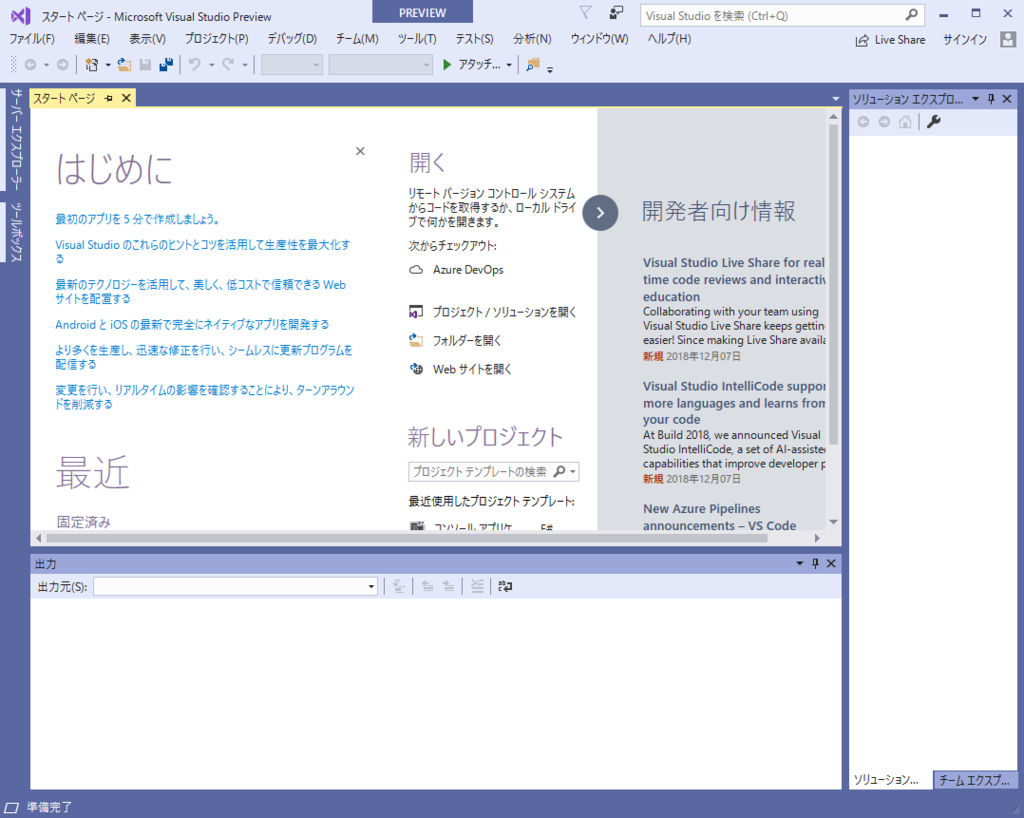Click the Live Share button
The width and height of the screenshot is (1024, 818).
click(x=890, y=40)
